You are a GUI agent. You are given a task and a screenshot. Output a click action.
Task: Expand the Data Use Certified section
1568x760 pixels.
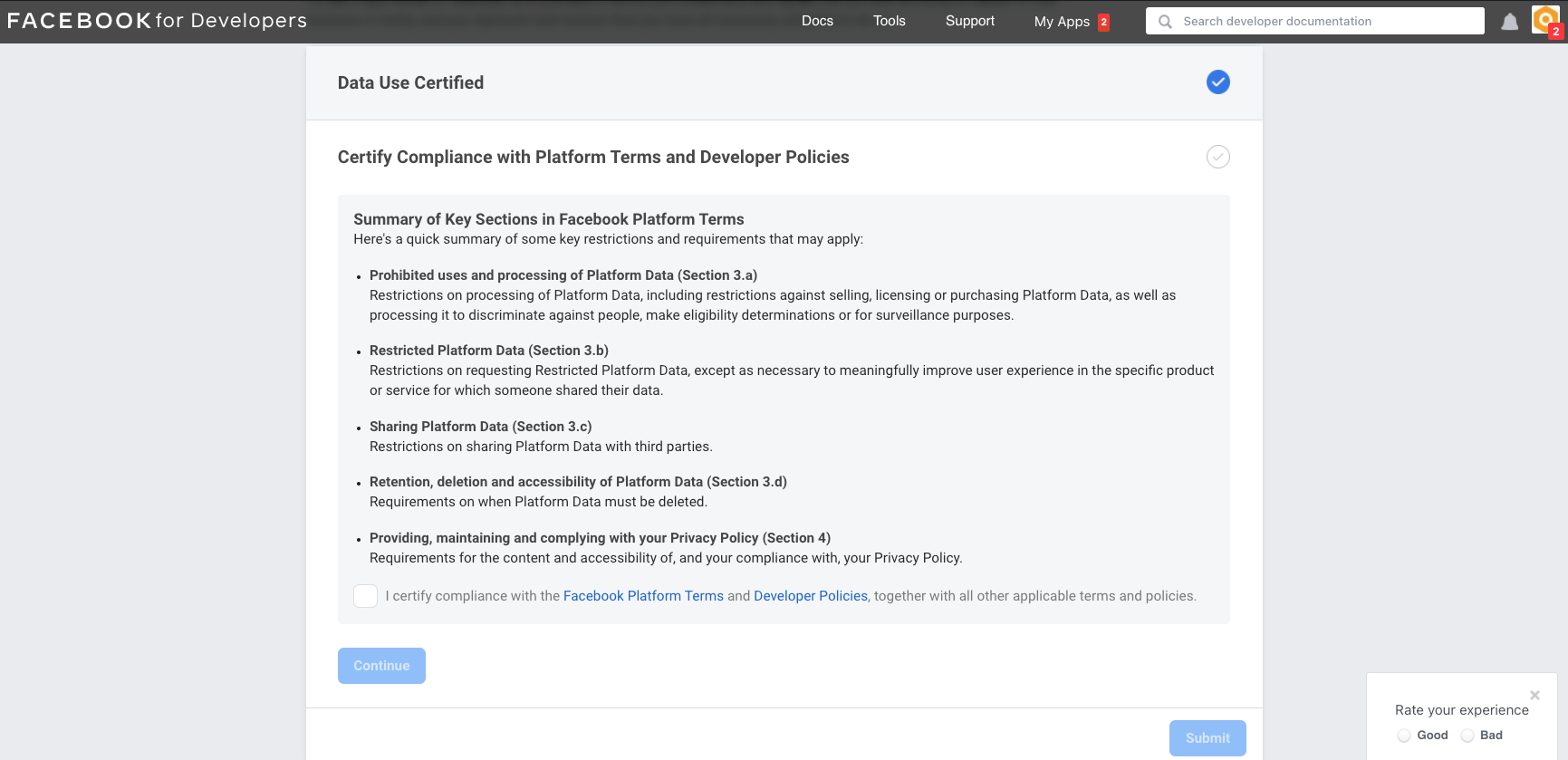[784, 82]
